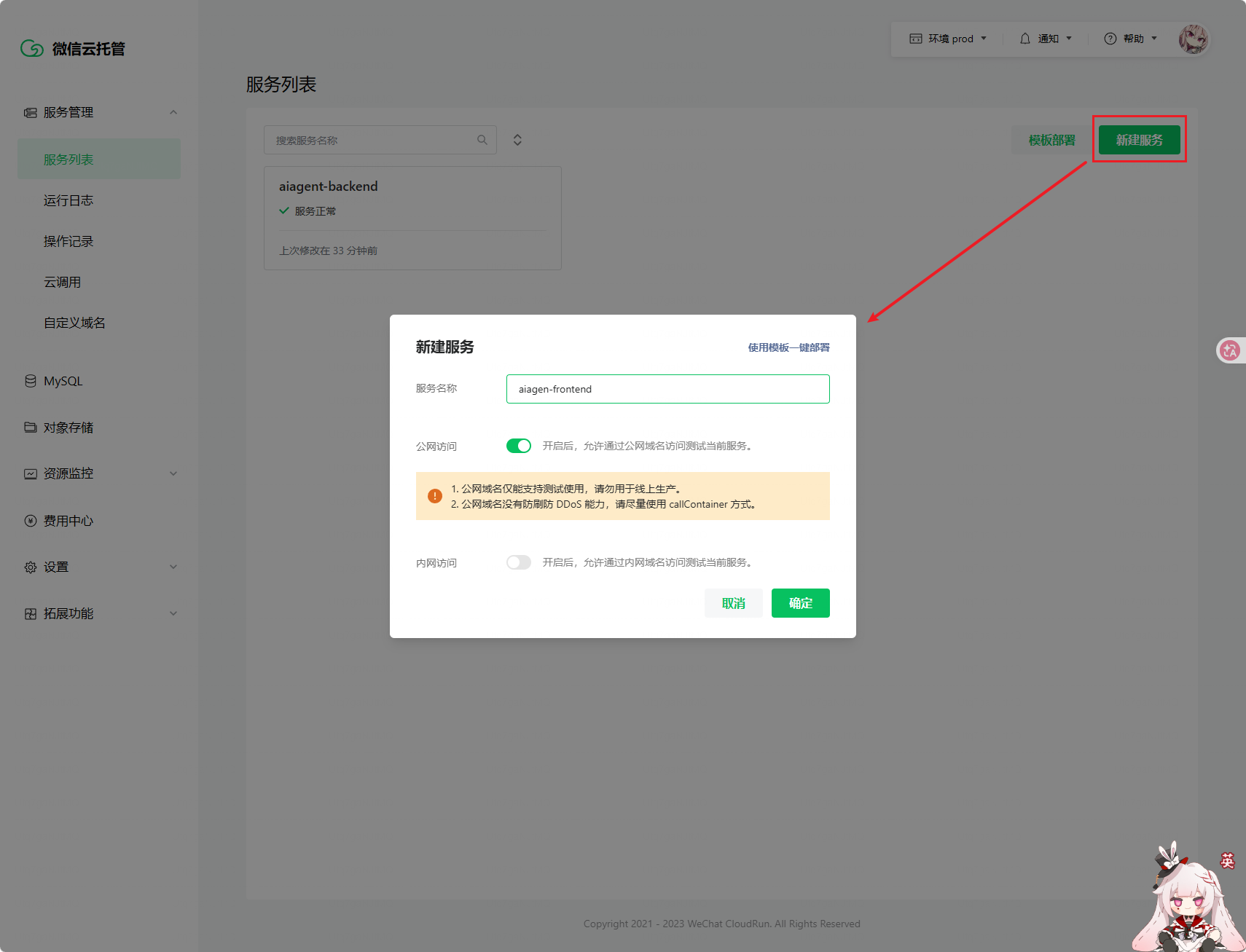
Task: Click the search magnifier icon
Action: tap(482, 140)
